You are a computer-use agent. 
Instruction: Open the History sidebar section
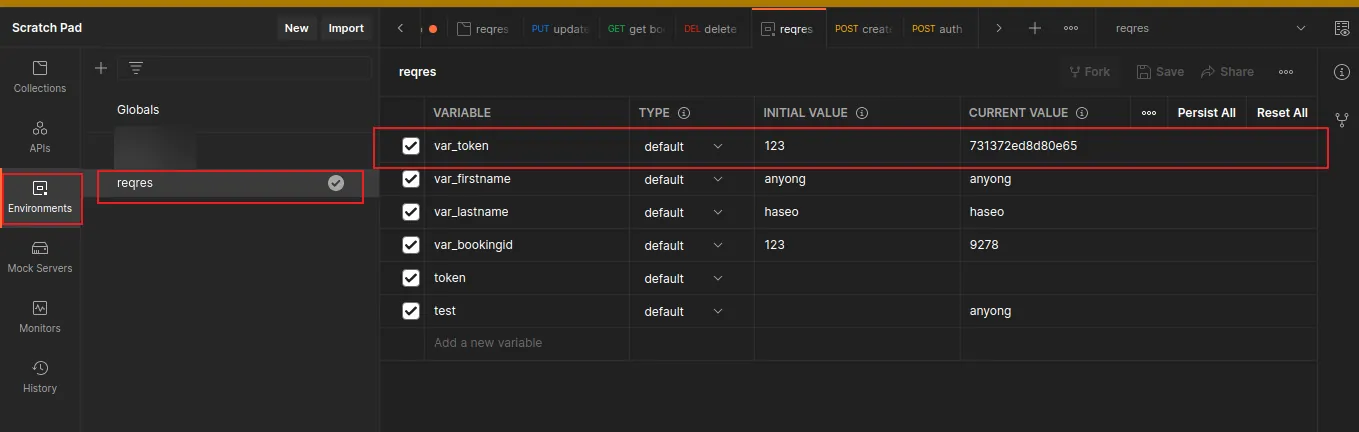(x=40, y=376)
